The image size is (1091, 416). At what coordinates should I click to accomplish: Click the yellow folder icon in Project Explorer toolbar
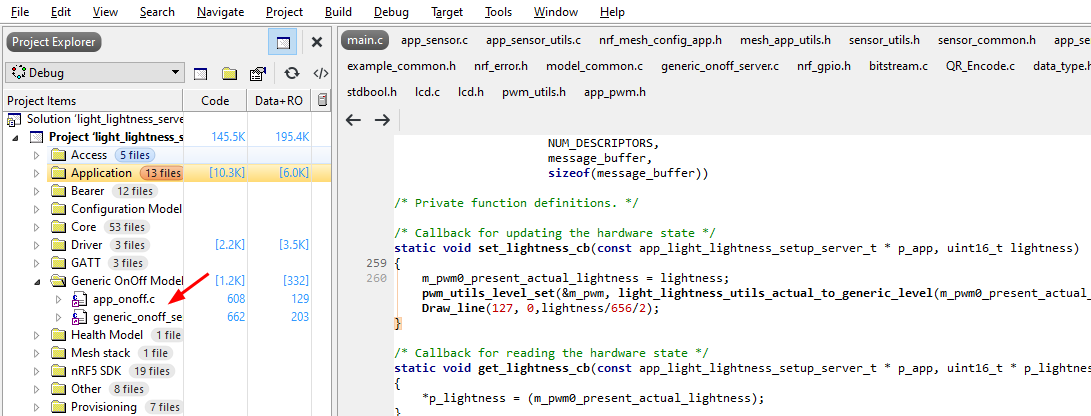230,73
